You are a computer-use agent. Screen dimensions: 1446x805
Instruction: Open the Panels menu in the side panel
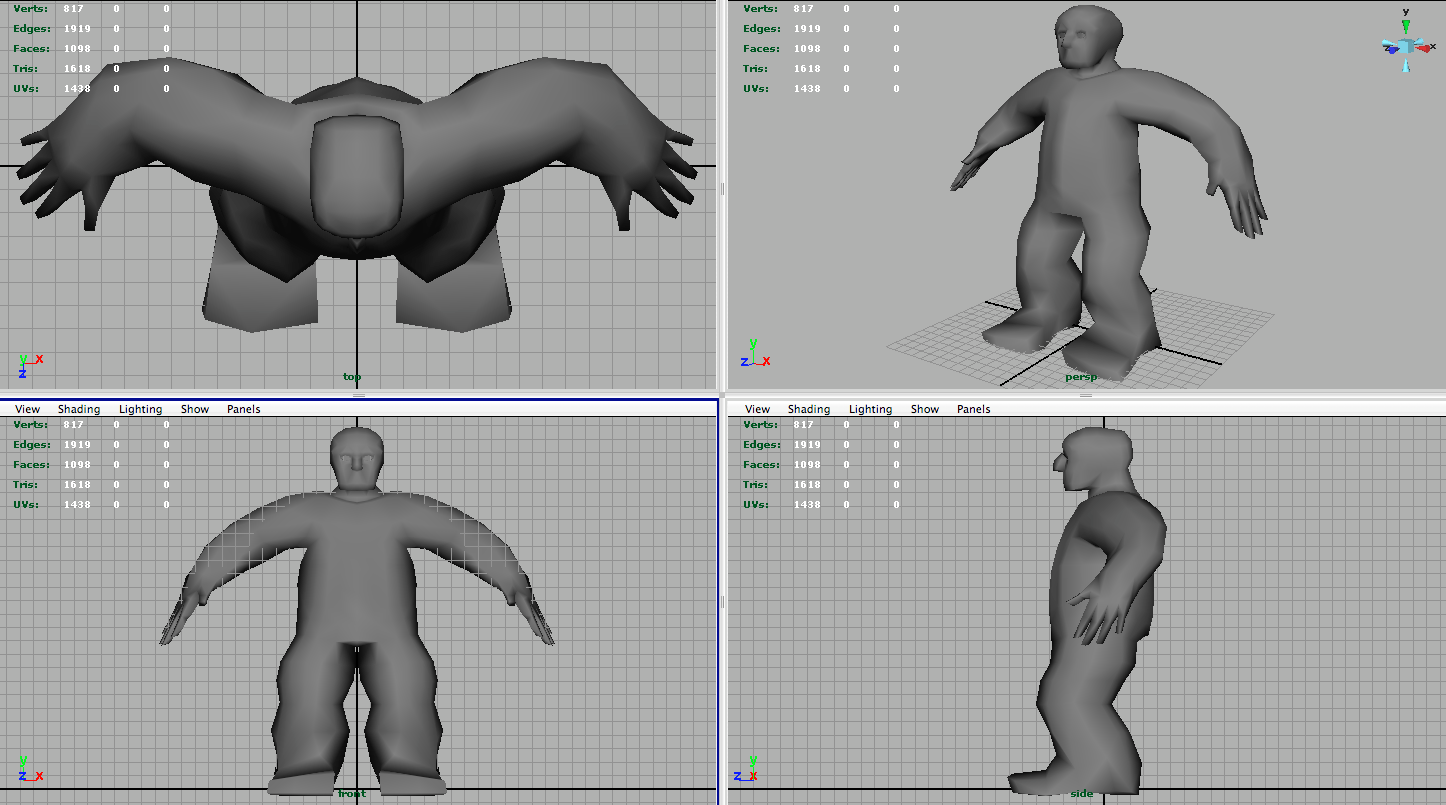coord(973,409)
